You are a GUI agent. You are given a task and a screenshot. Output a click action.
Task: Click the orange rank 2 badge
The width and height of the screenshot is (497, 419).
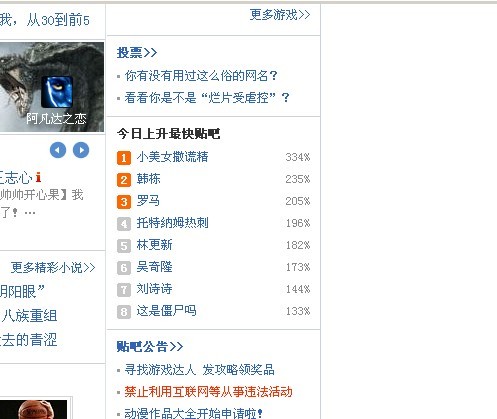pos(124,180)
